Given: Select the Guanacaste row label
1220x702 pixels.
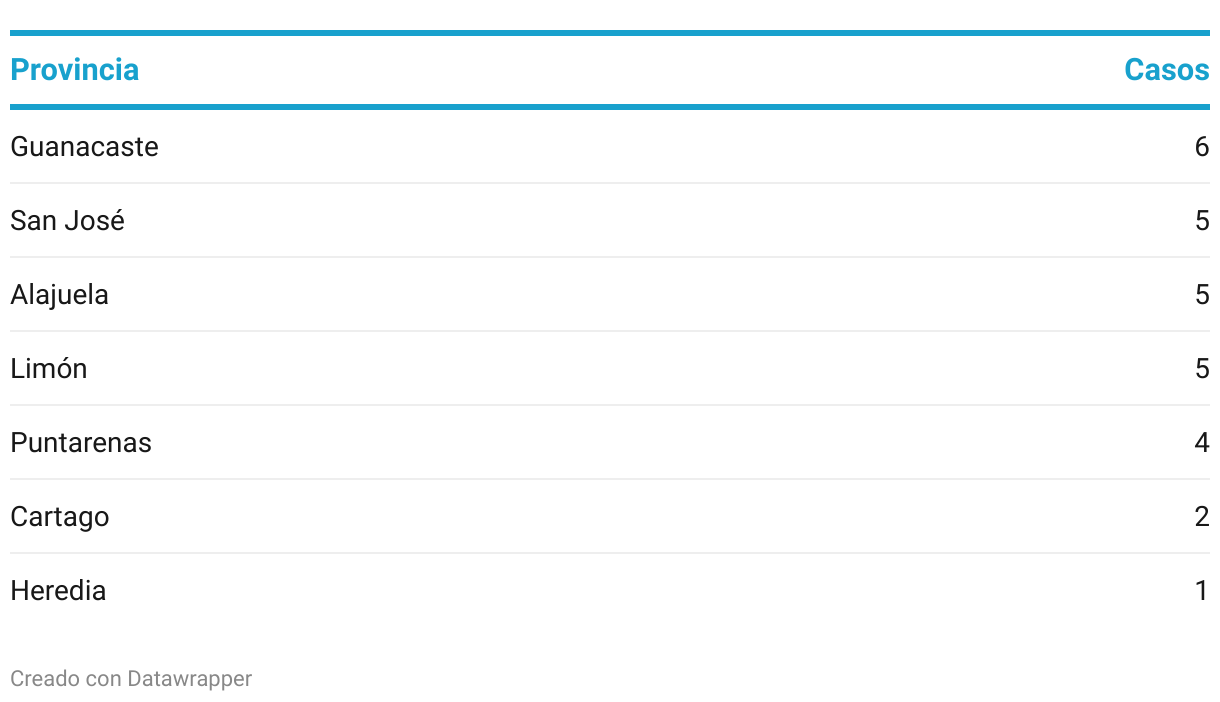Looking at the screenshot, I should (x=84, y=147).
